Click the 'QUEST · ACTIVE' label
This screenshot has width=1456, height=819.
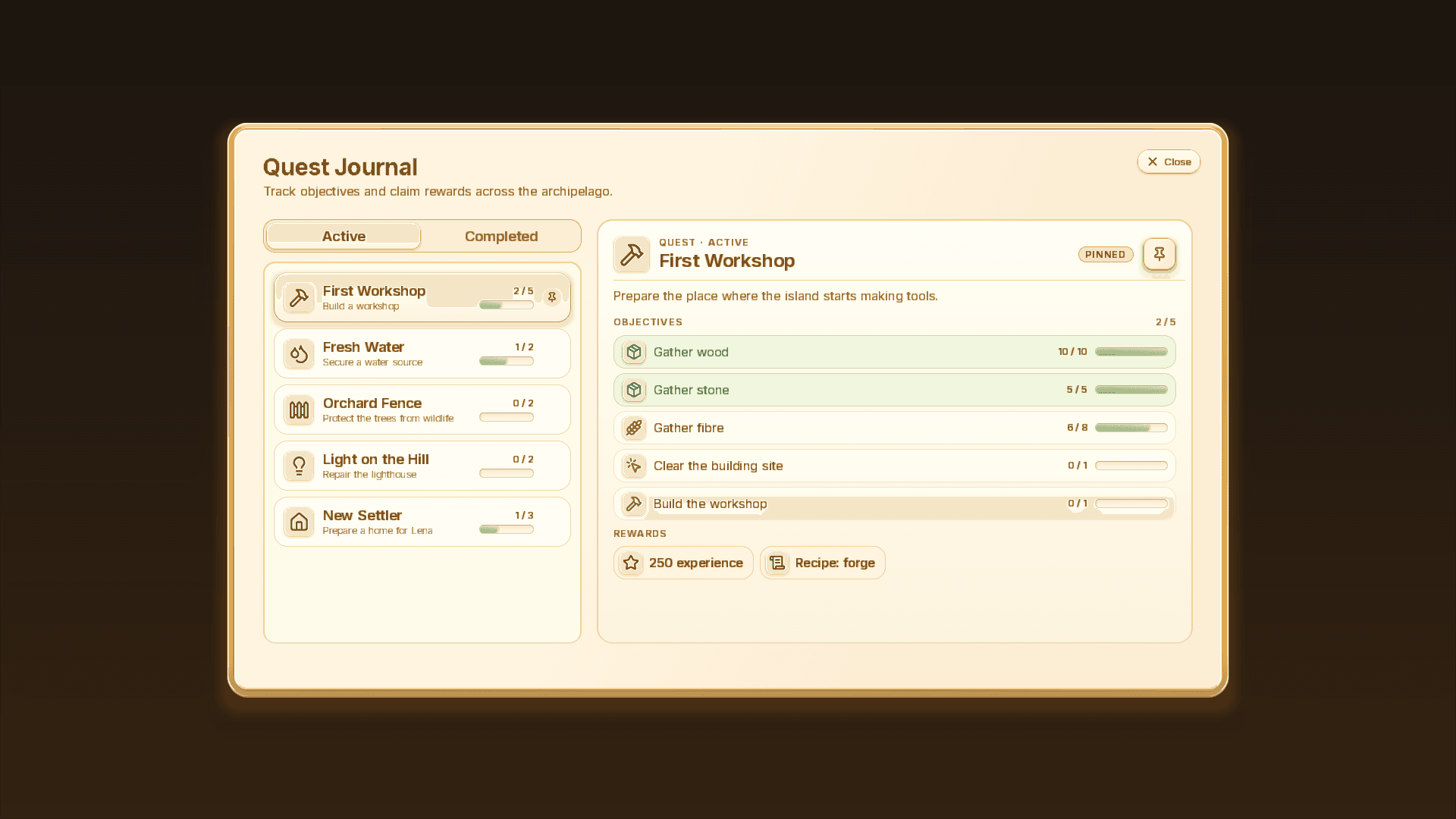704,243
